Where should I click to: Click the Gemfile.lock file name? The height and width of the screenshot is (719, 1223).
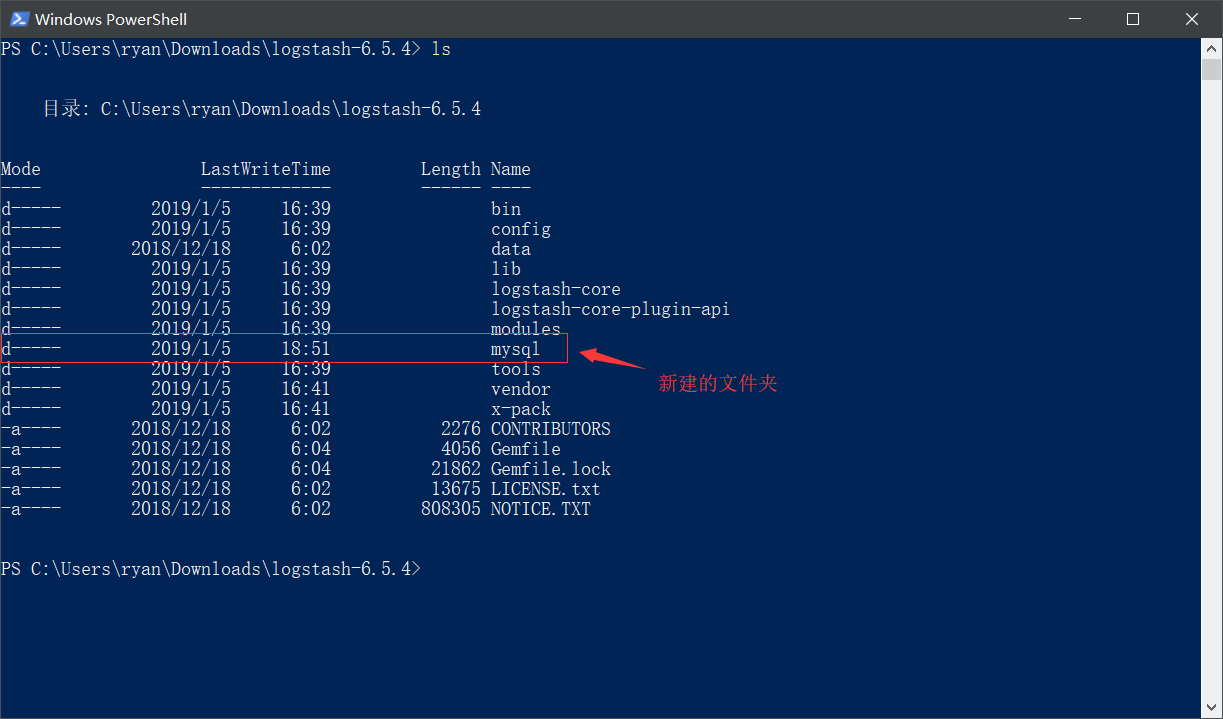tap(550, 469)
